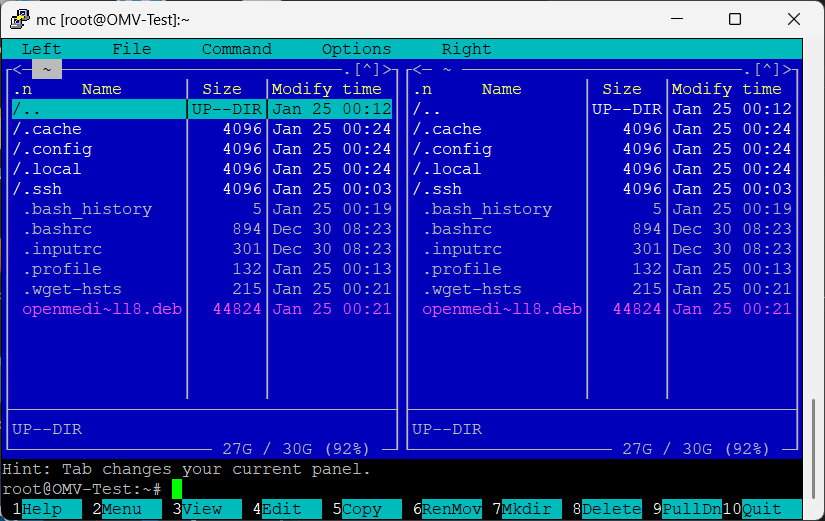Select .bash_history file in left panel
825x521 pixels.
click(202, 209)
